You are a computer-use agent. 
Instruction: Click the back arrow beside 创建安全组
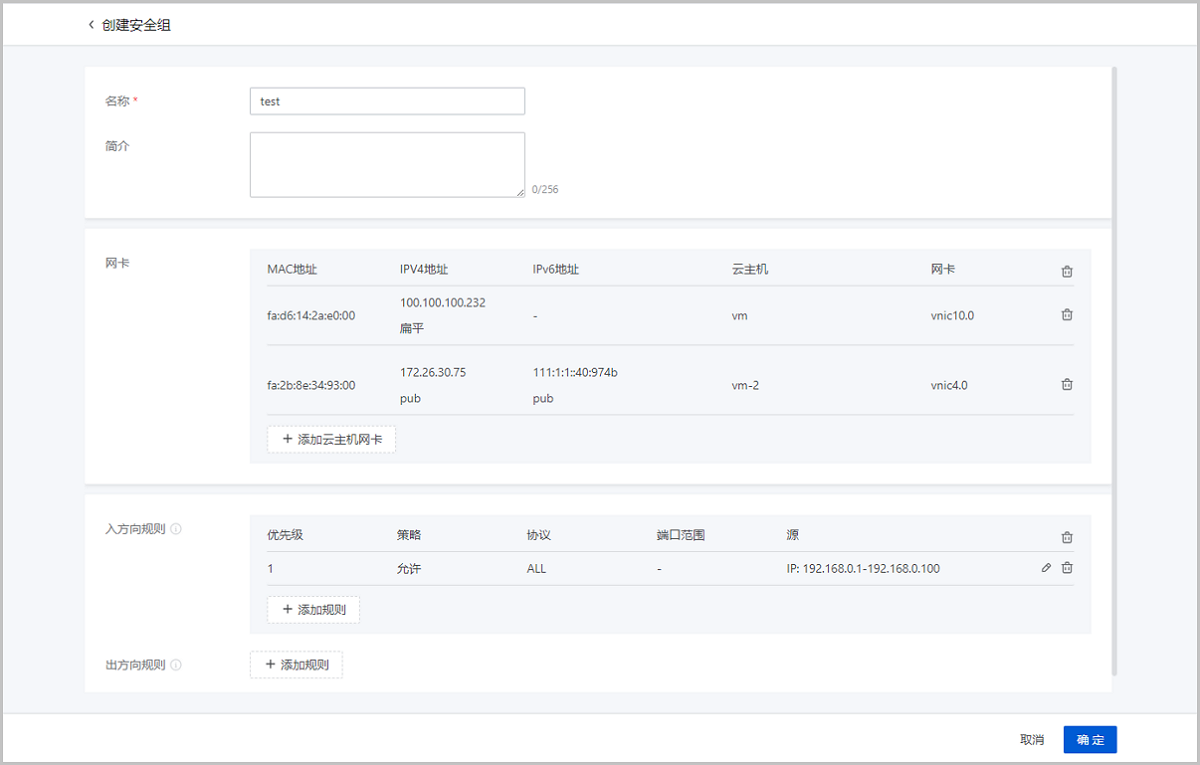91,25
